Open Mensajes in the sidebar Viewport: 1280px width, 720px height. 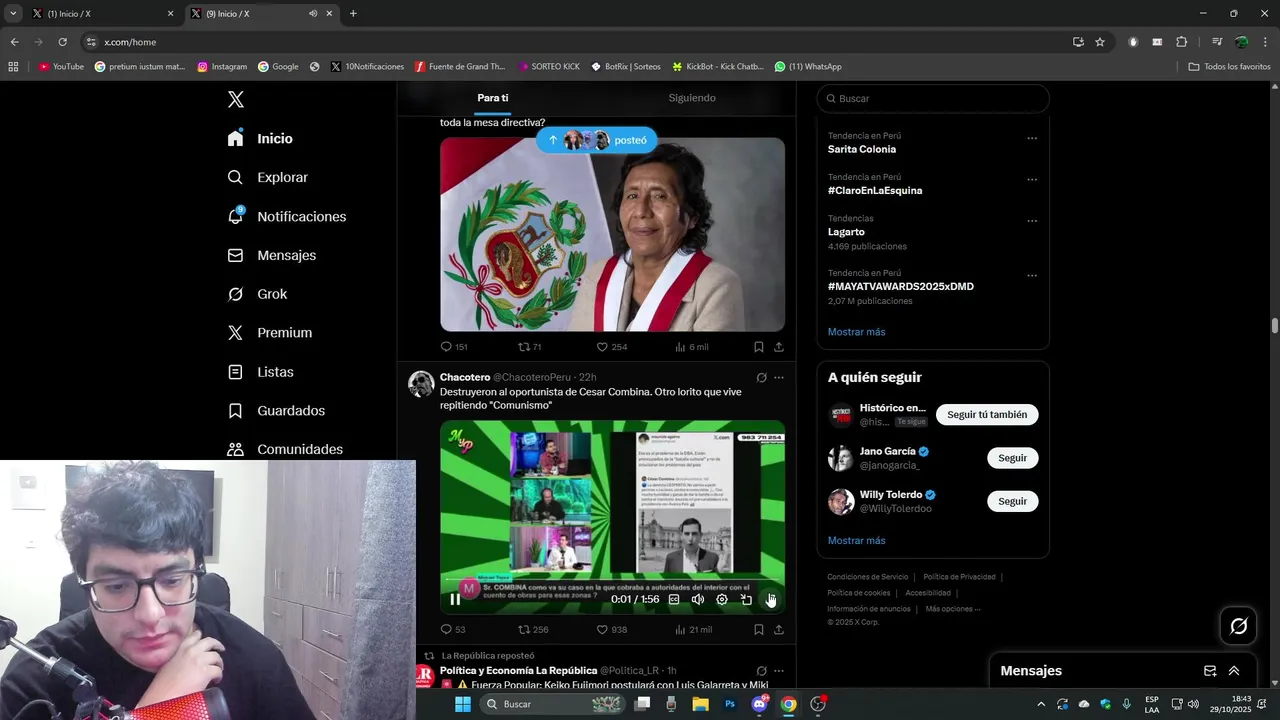coord(272,255)
